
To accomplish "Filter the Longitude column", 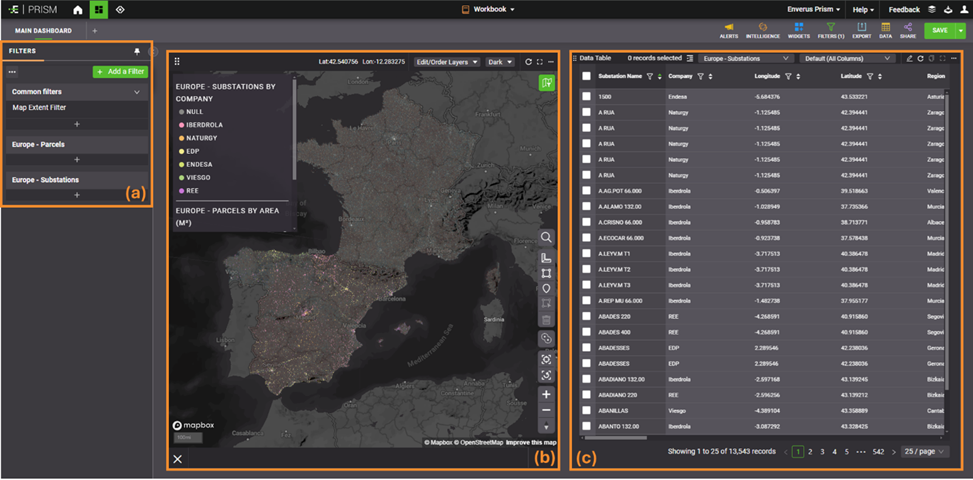I will pyautogui.click(x=787, y=76).
